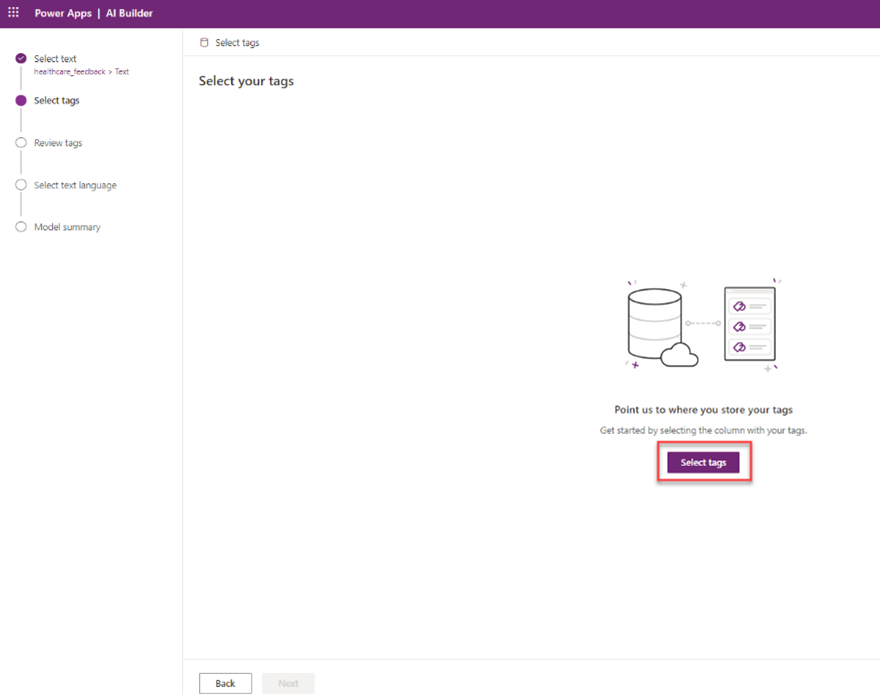Select the Model summary step indicator

pyautogui.click(x=21, y=227)
